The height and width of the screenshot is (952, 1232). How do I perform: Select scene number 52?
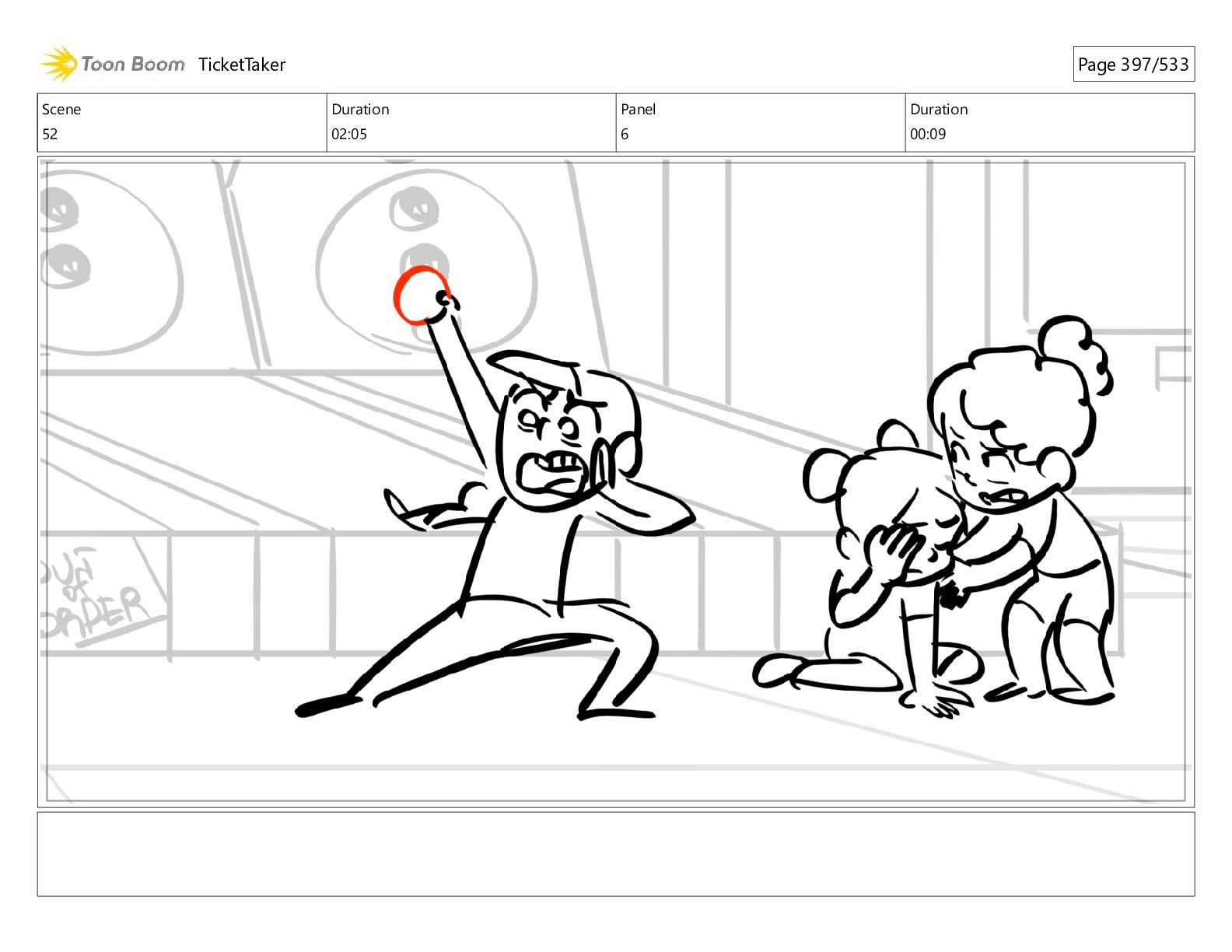[50, 134]
